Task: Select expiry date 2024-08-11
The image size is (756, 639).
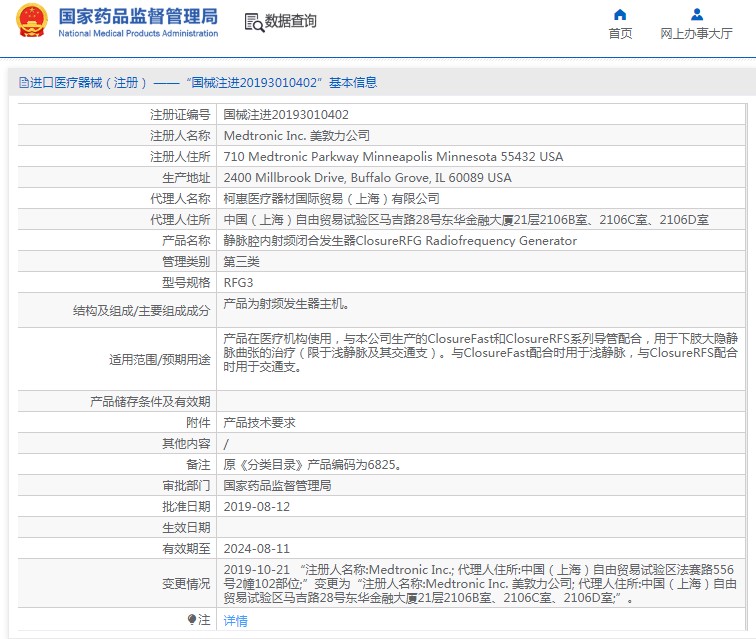Action: pyautogui.click(x=256, y=549)
